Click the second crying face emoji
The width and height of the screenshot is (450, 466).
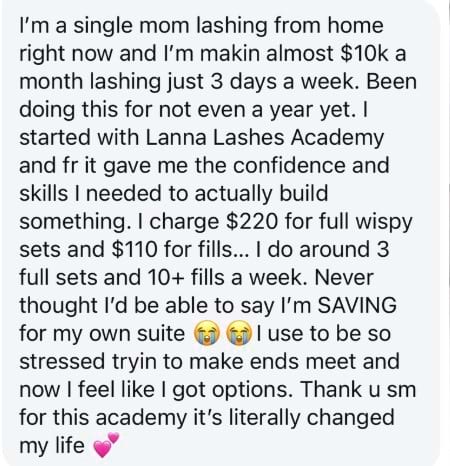(x=239, y=334)
